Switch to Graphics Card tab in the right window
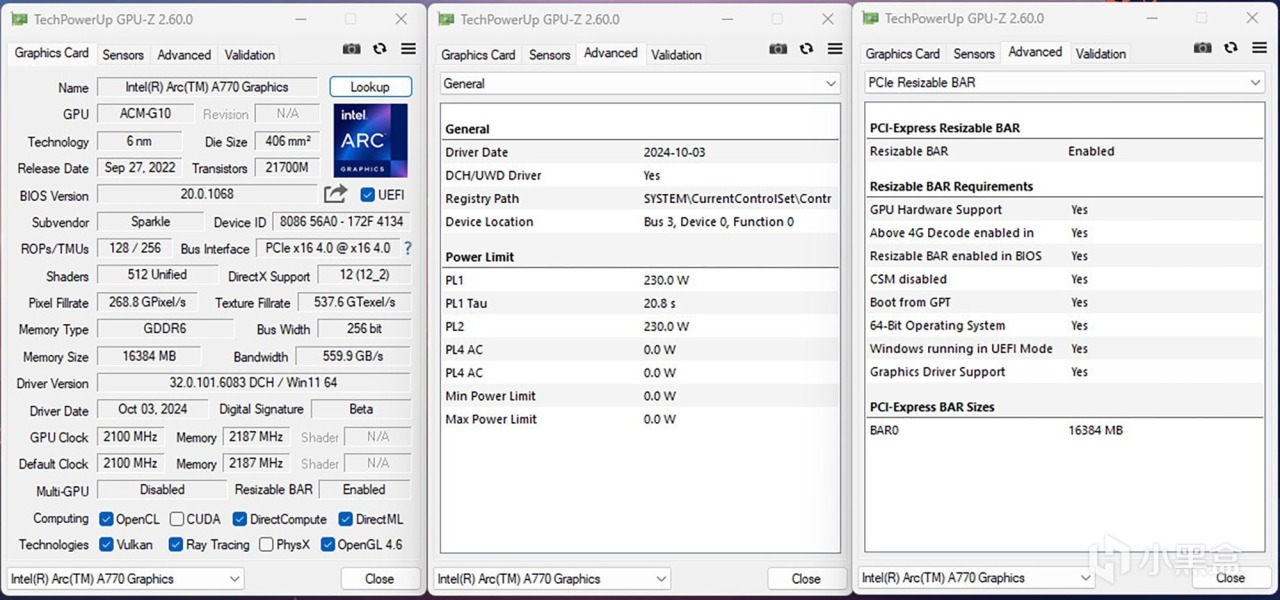The image size is (1280, 600). pyautogui.click(x=903, y=54)
